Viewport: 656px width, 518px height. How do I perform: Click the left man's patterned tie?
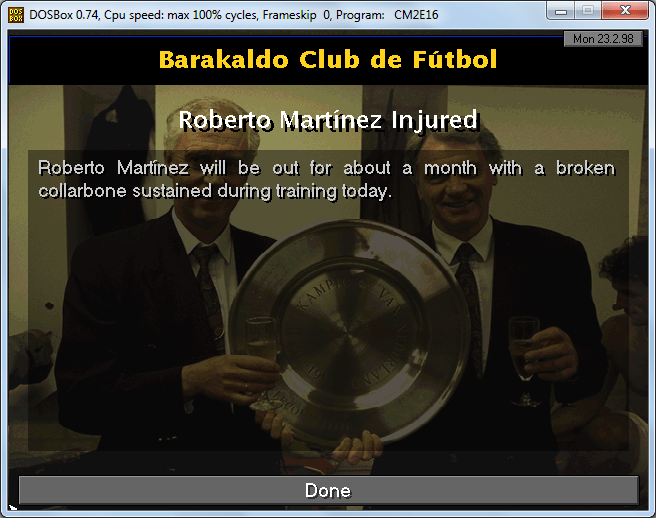209,293
